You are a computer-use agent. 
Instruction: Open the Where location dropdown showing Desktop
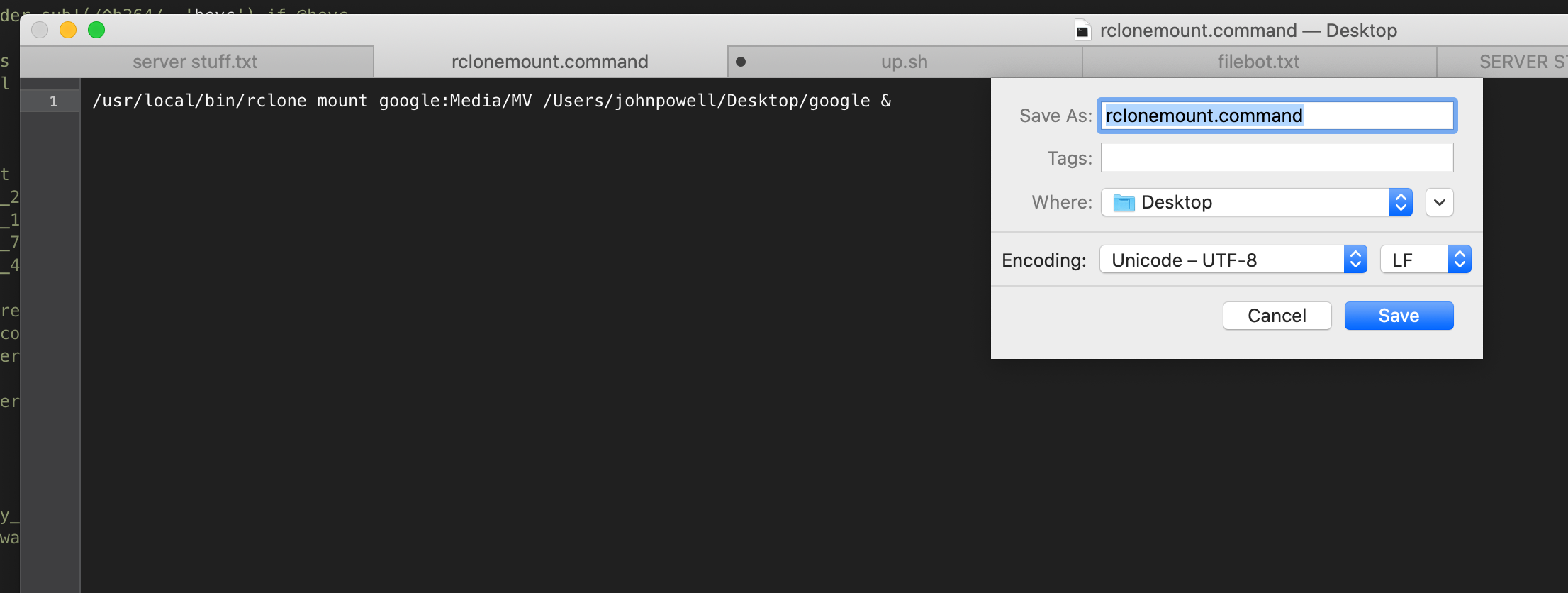[1256, 202]
